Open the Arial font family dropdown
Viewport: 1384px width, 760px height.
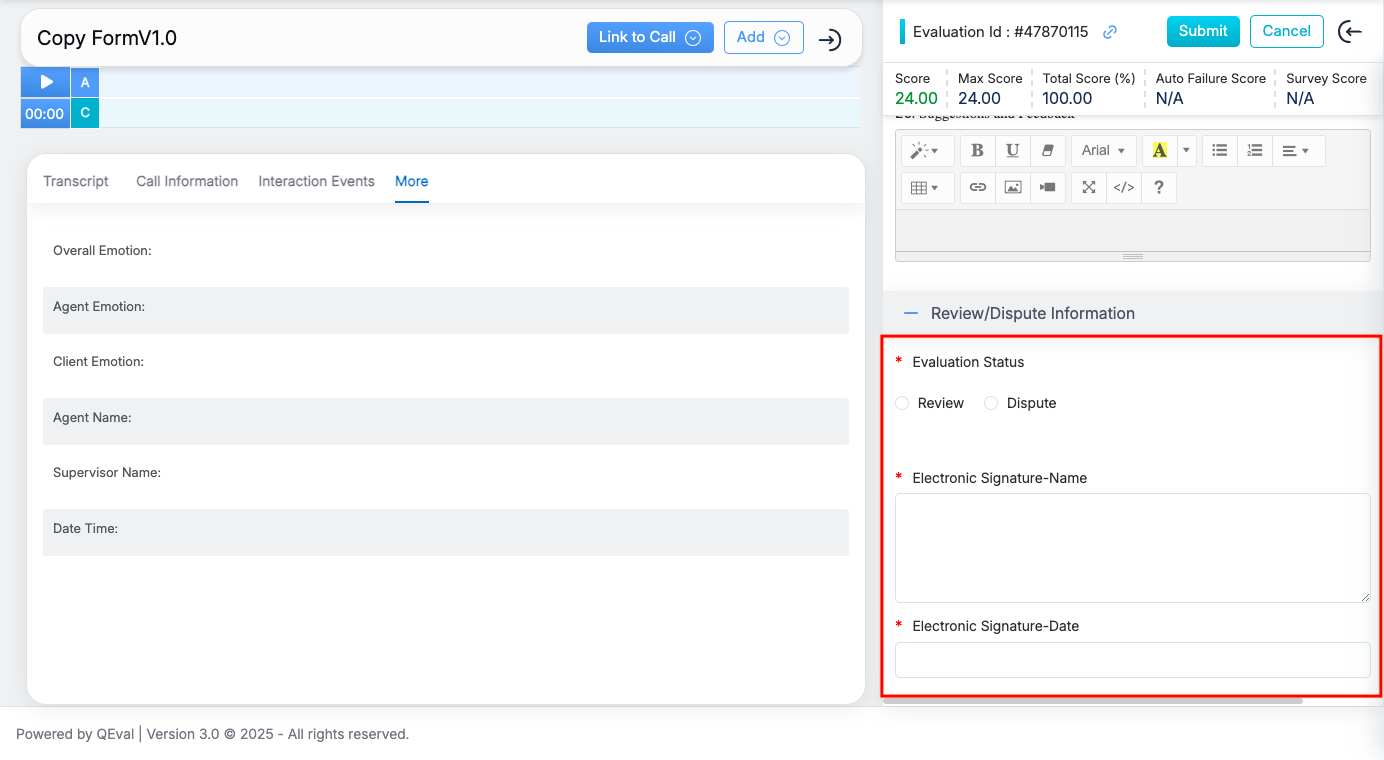coord(1103,150)
